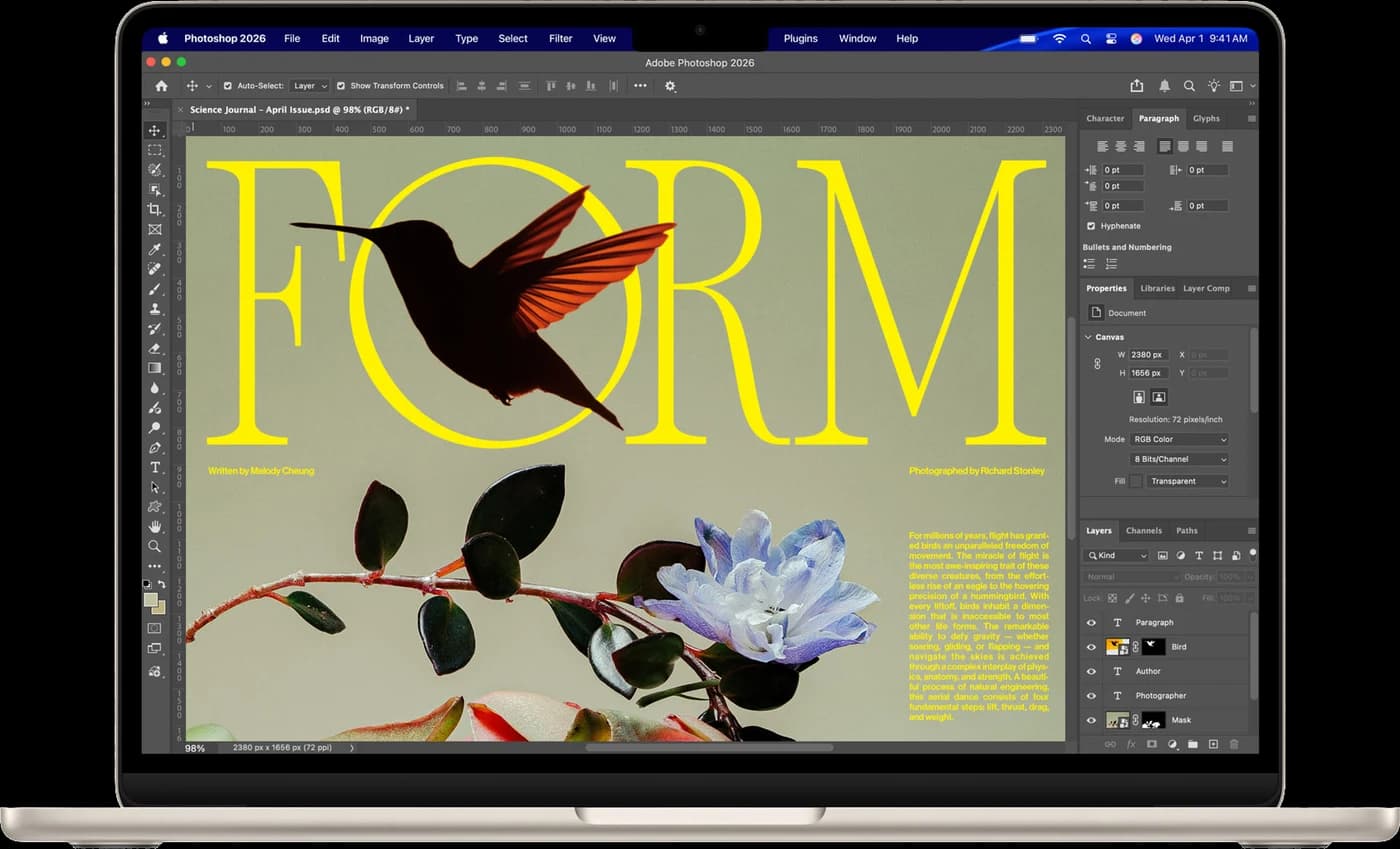Select the Frame tool
Screen dimensions: 1400x849
(x=154, y=229)
